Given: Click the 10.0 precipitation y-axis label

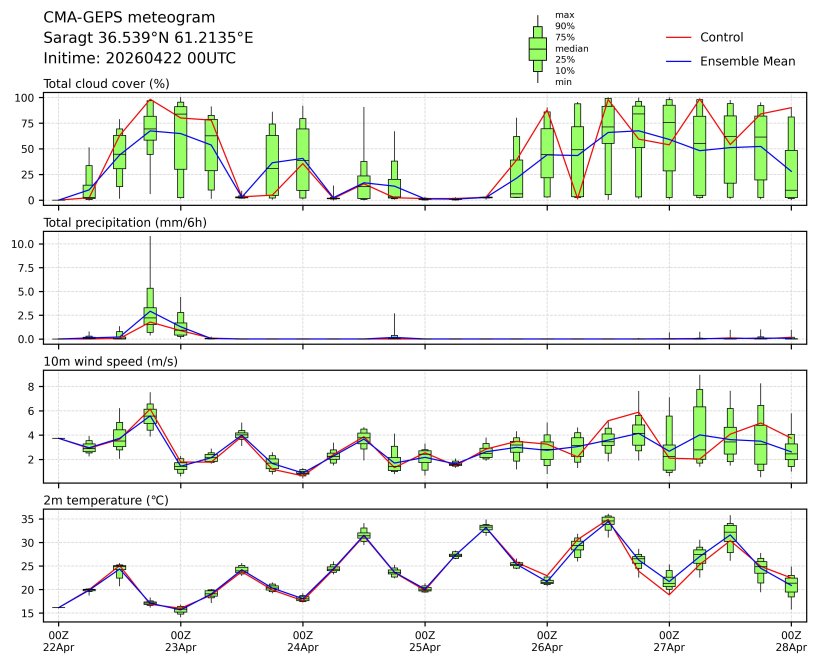Looking at the screenshot, I should coord(27,244).
